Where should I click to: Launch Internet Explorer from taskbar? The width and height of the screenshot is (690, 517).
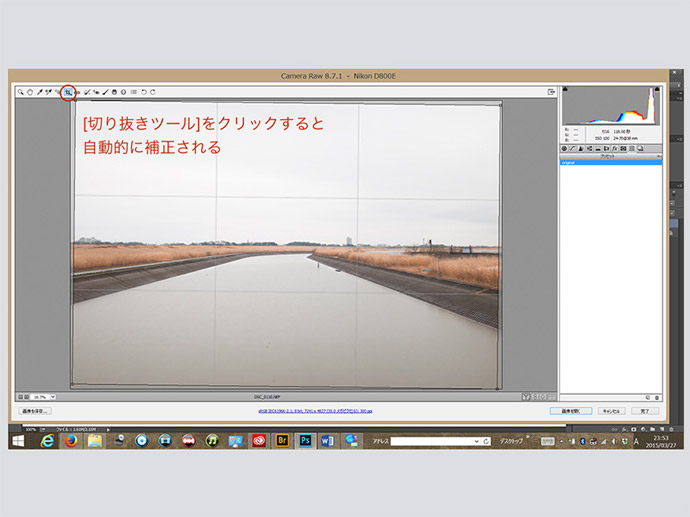click(x=47, y=440)
